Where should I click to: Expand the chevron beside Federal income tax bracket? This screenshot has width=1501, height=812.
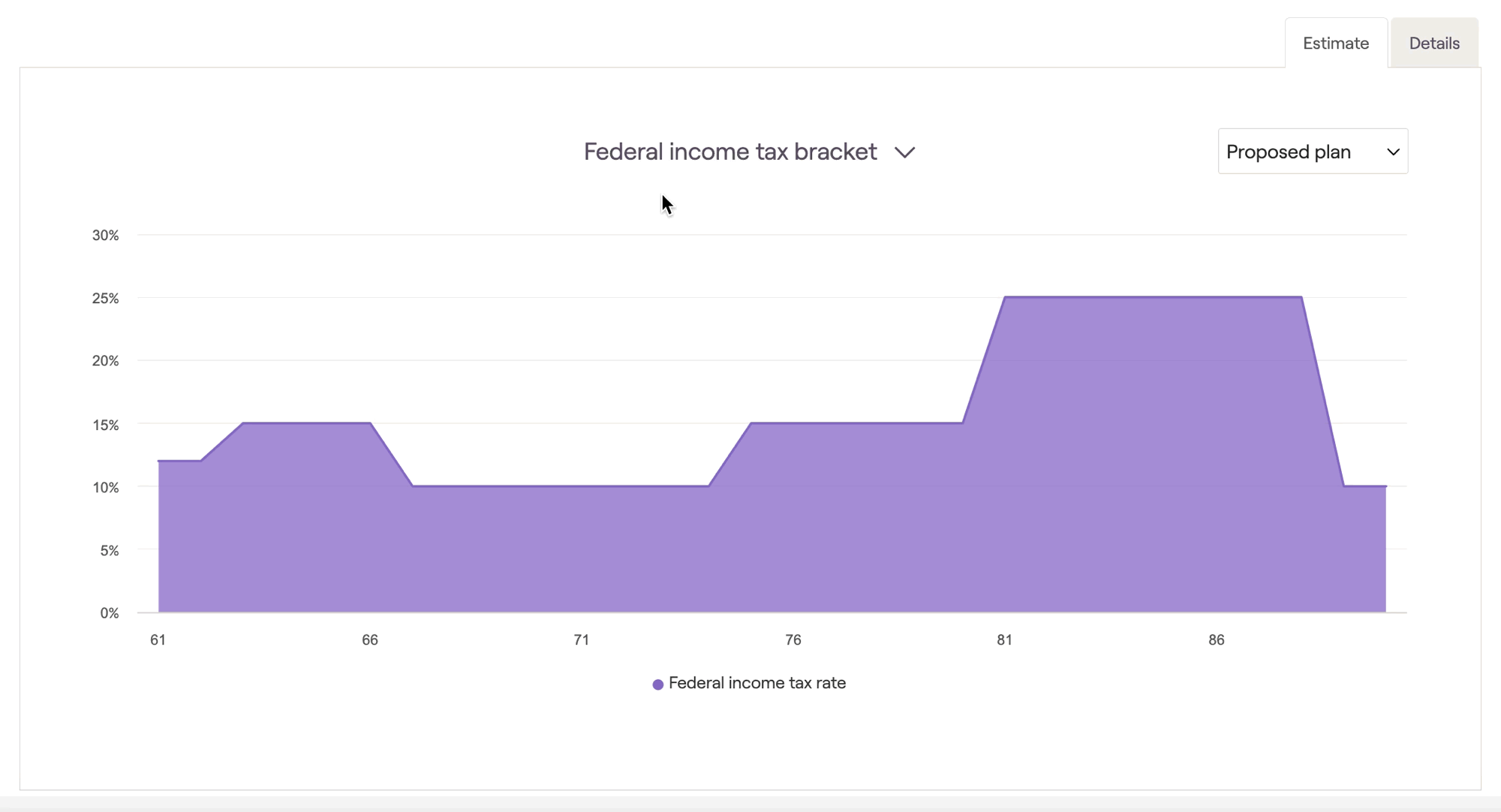904,152
